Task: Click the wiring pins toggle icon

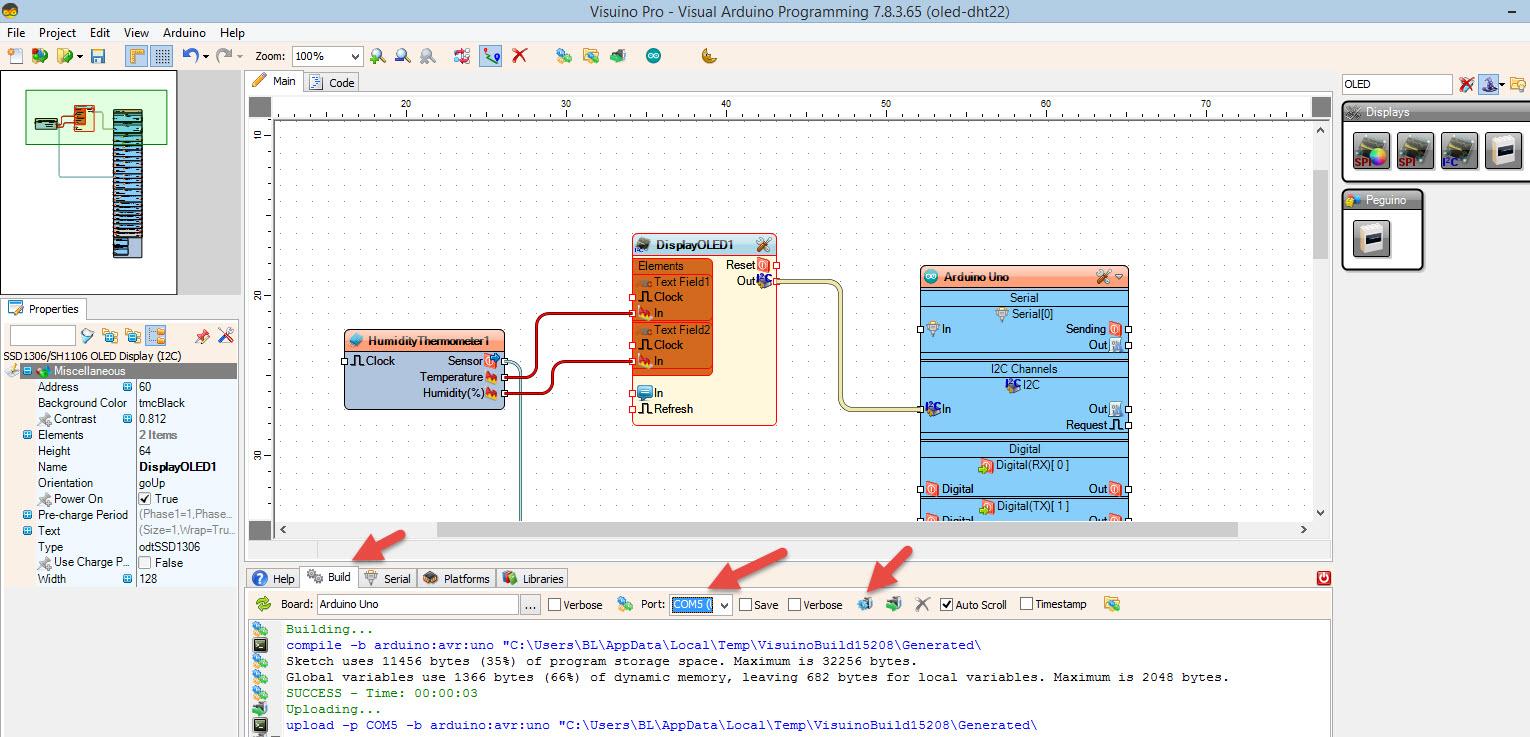Action: point(490,56)
